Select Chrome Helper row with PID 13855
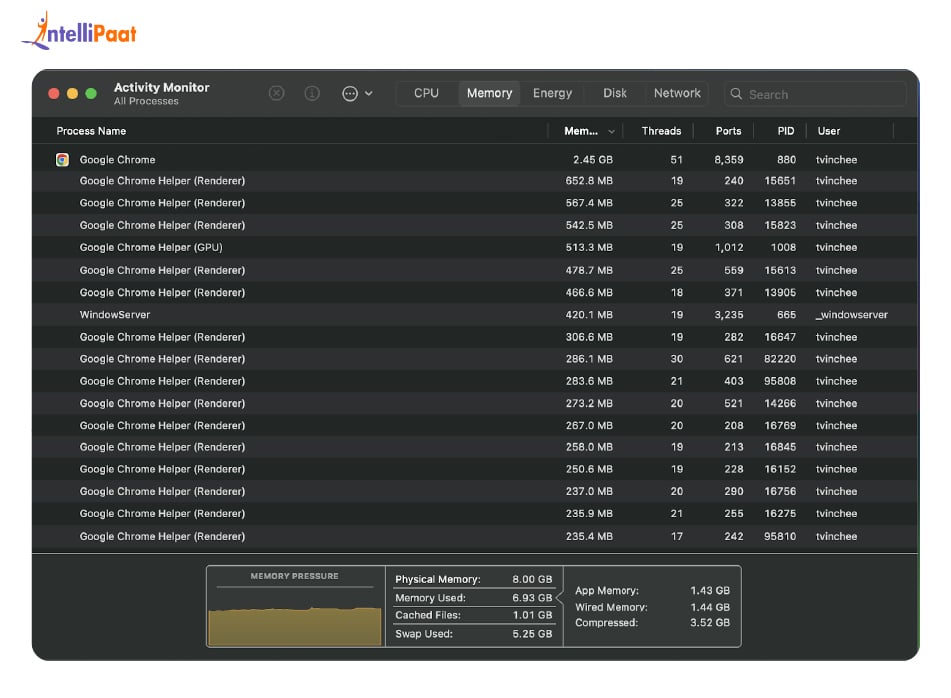Viewport: 951px width, 698px height. click(476, 203)
